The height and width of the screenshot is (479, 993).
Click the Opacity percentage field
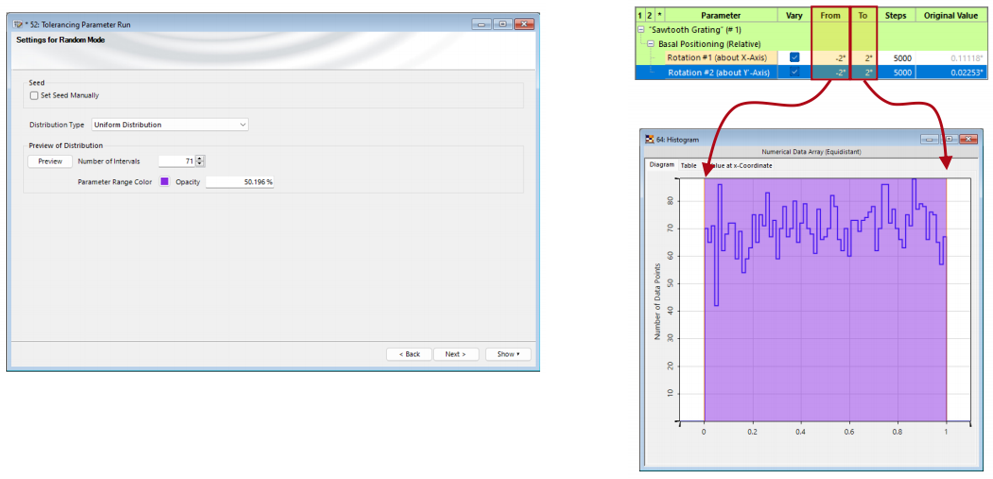point(239,182)
